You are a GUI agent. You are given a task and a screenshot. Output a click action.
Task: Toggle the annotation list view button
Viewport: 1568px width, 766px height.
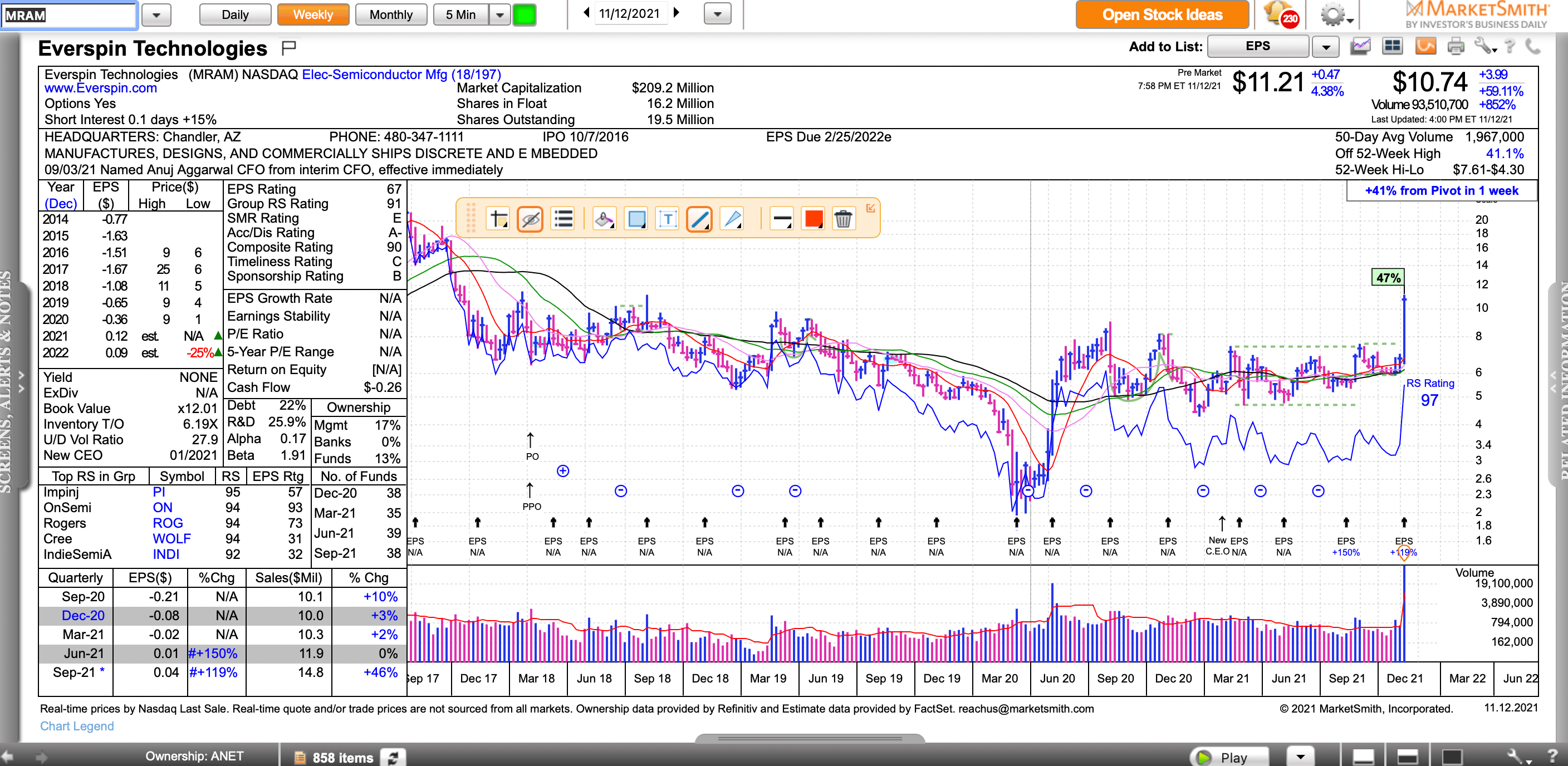pos(563,219)
